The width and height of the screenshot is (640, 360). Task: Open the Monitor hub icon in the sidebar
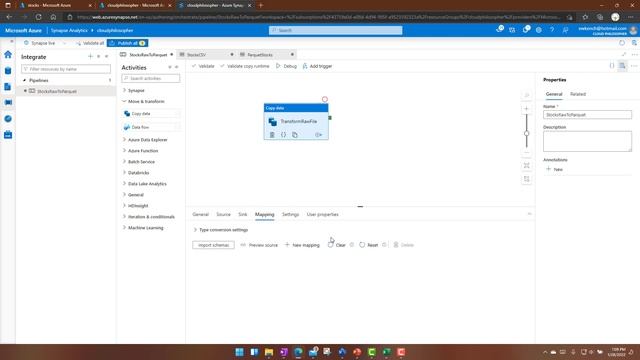coord(8,119)
